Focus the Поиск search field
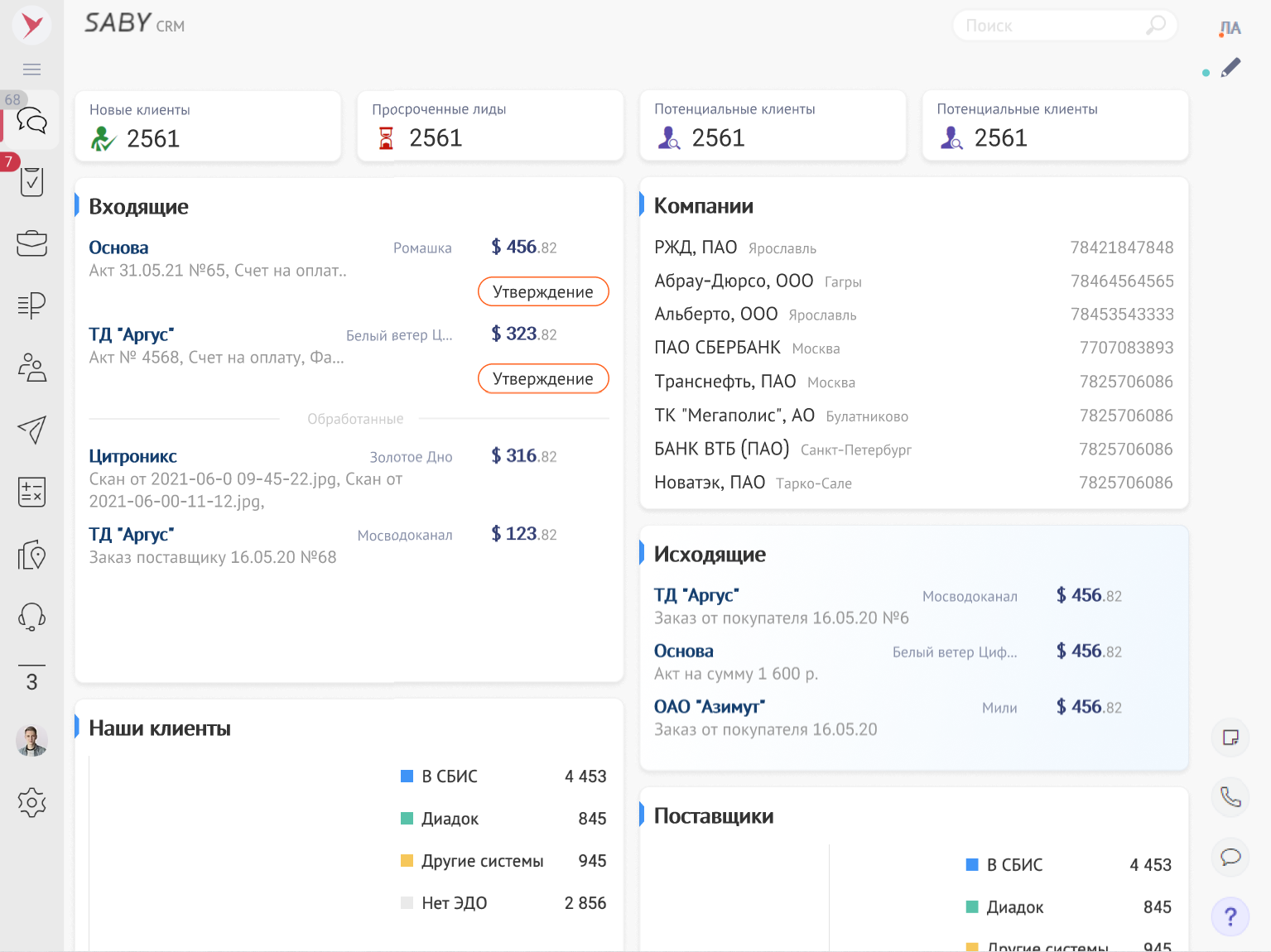This screenshot has height=952, width=1271. tap(1065, 26)
